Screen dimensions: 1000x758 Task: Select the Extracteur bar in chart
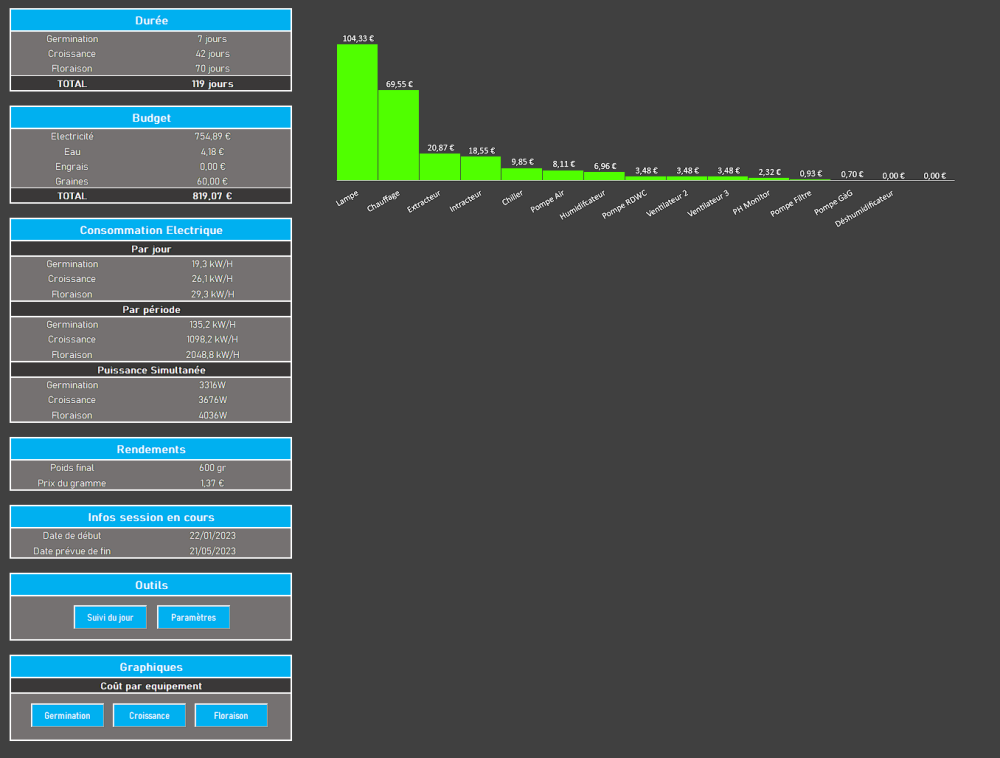click(x=439, y=167)
